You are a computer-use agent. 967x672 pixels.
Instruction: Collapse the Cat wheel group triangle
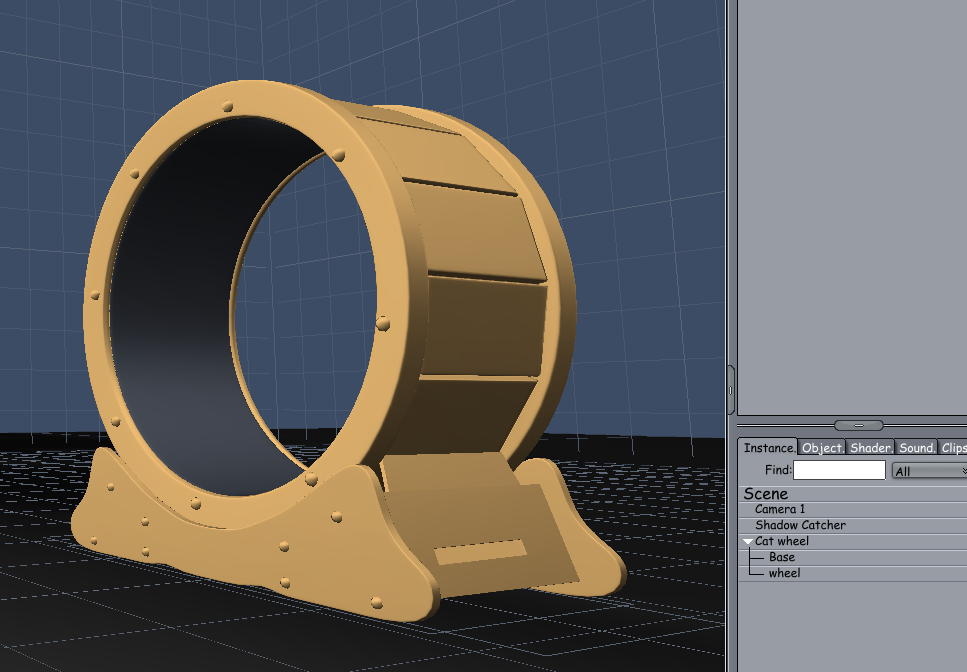[x=747, y=542]
